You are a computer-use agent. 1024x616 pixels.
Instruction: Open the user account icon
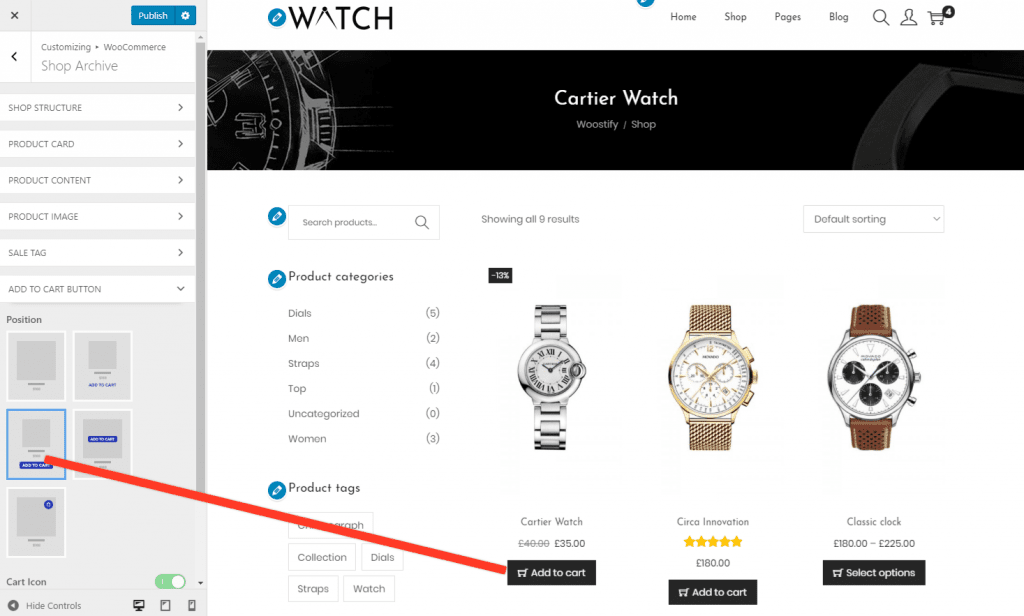click(908, 17)
